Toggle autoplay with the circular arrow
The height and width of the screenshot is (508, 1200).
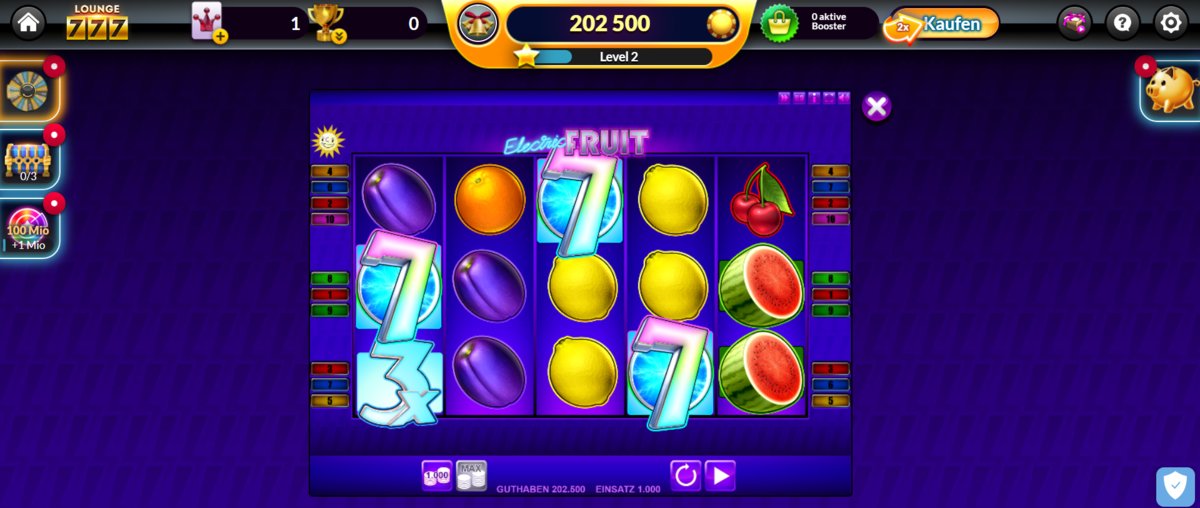point(686,475)
